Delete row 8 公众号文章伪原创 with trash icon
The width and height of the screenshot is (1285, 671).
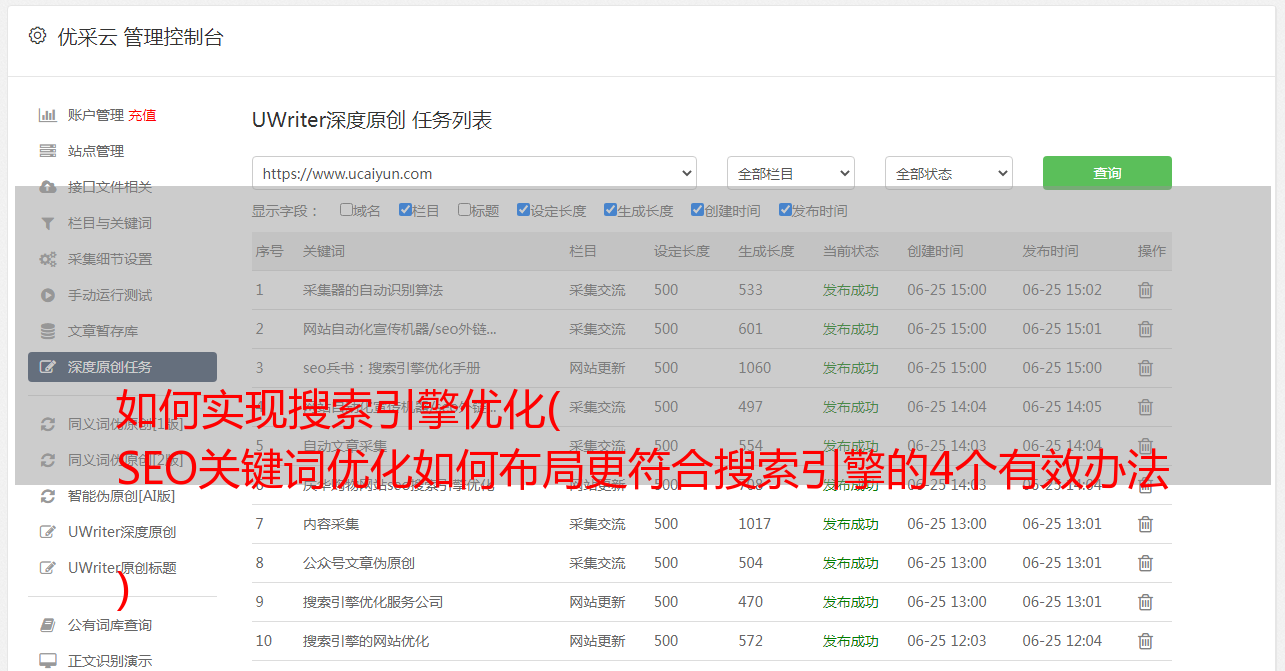[x=1145, y=563]
